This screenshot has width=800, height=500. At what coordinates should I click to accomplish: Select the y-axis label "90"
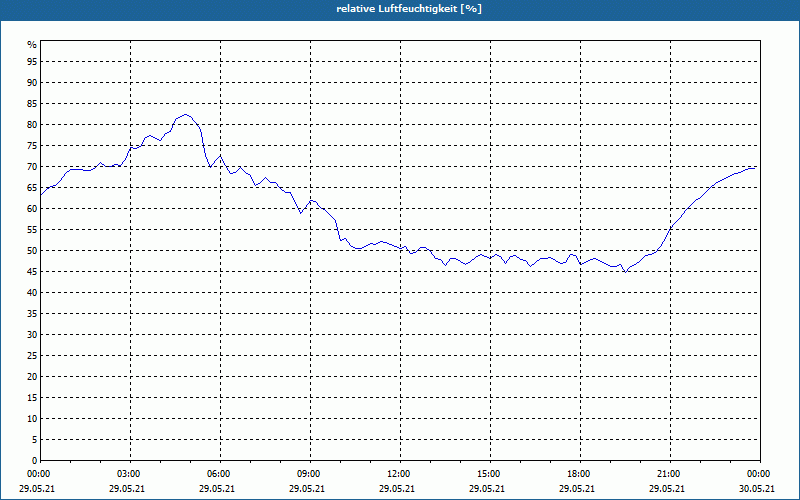[x=32, y=83]
